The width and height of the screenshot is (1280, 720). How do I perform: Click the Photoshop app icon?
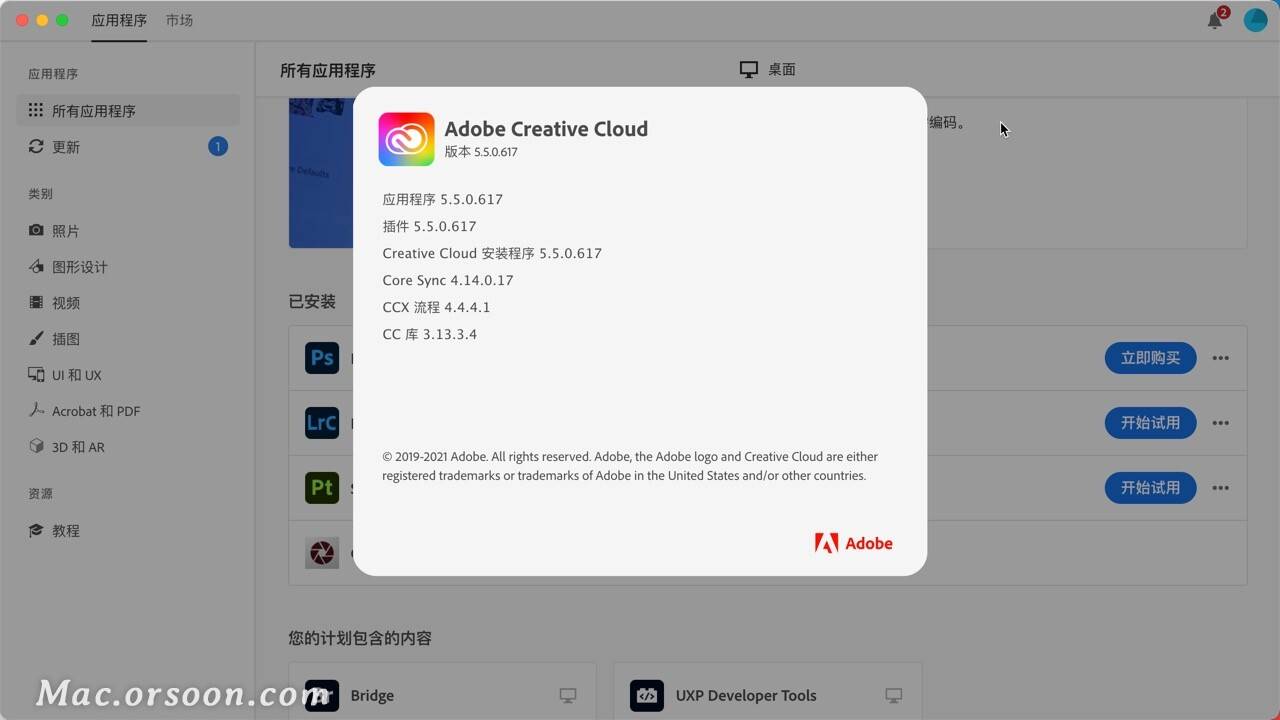click(322, 357)
